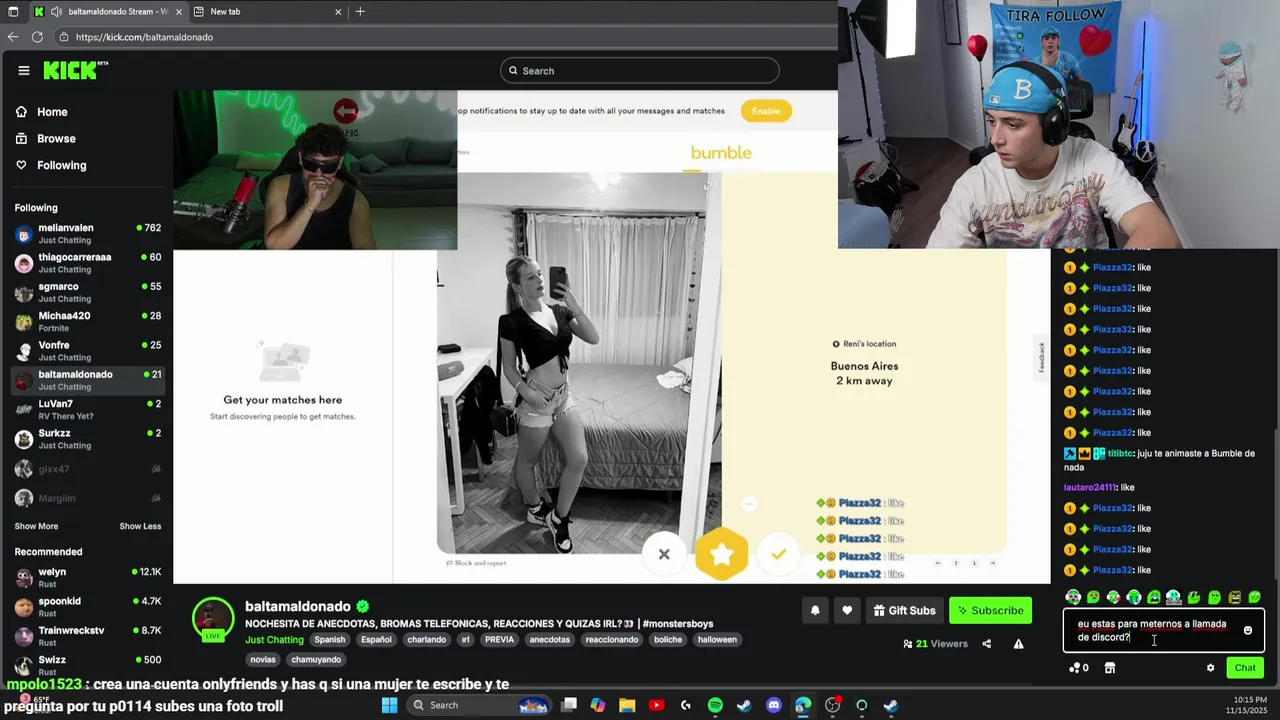Open LuVan7's channel

tap(88, 409)
